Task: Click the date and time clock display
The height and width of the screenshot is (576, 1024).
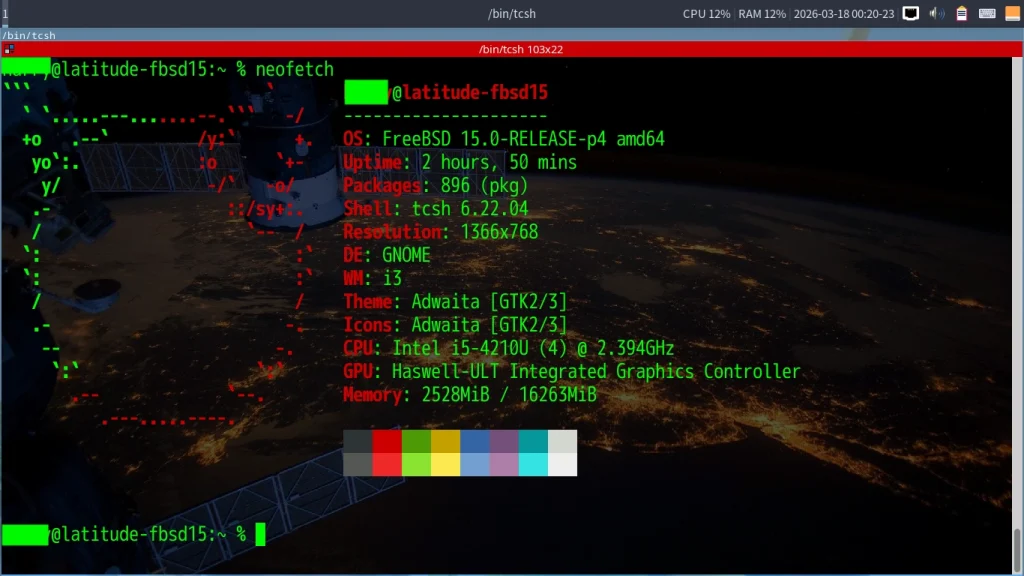Action: pos(844,14)
